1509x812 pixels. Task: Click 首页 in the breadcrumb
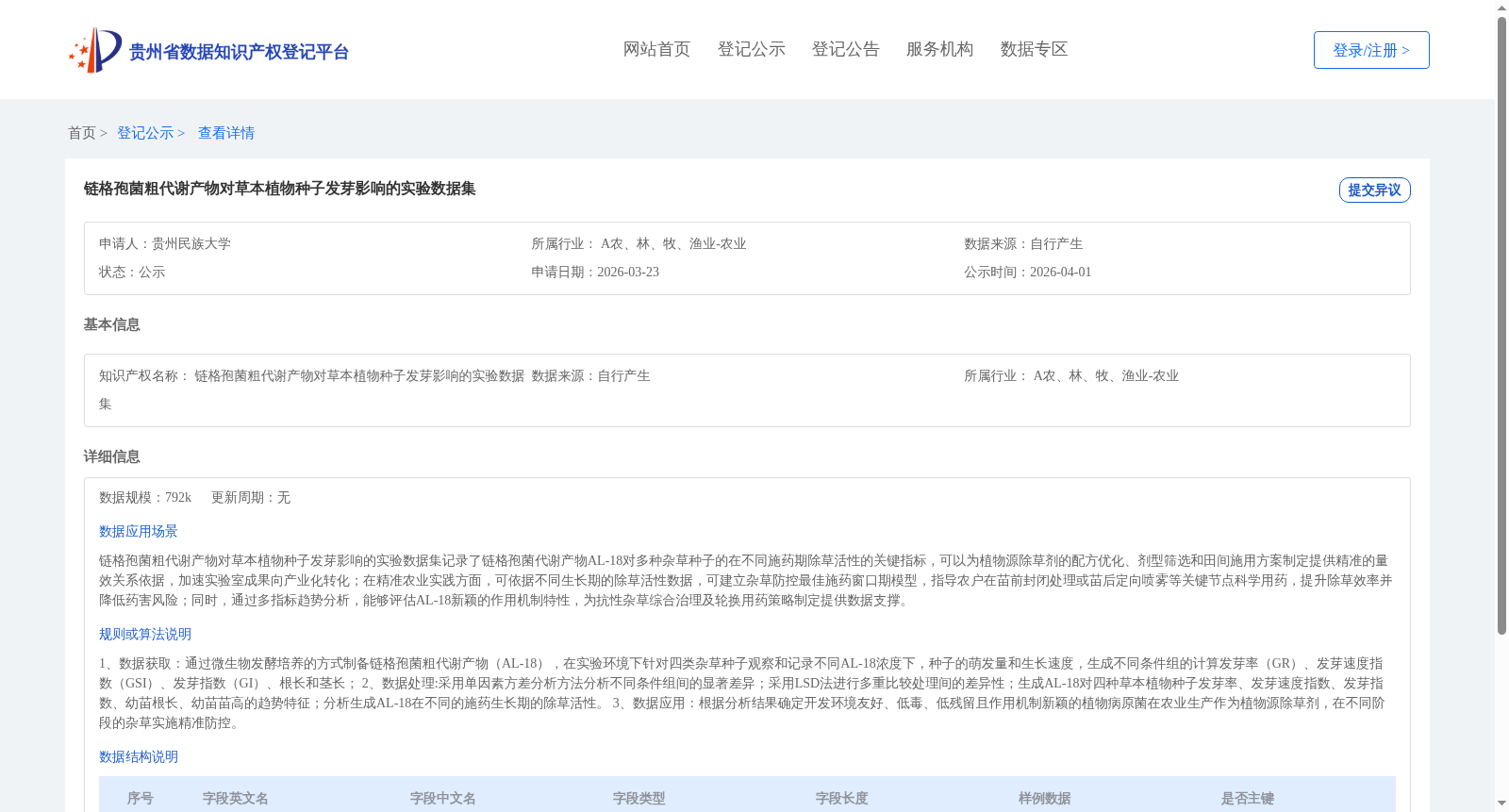coord(82,133)
